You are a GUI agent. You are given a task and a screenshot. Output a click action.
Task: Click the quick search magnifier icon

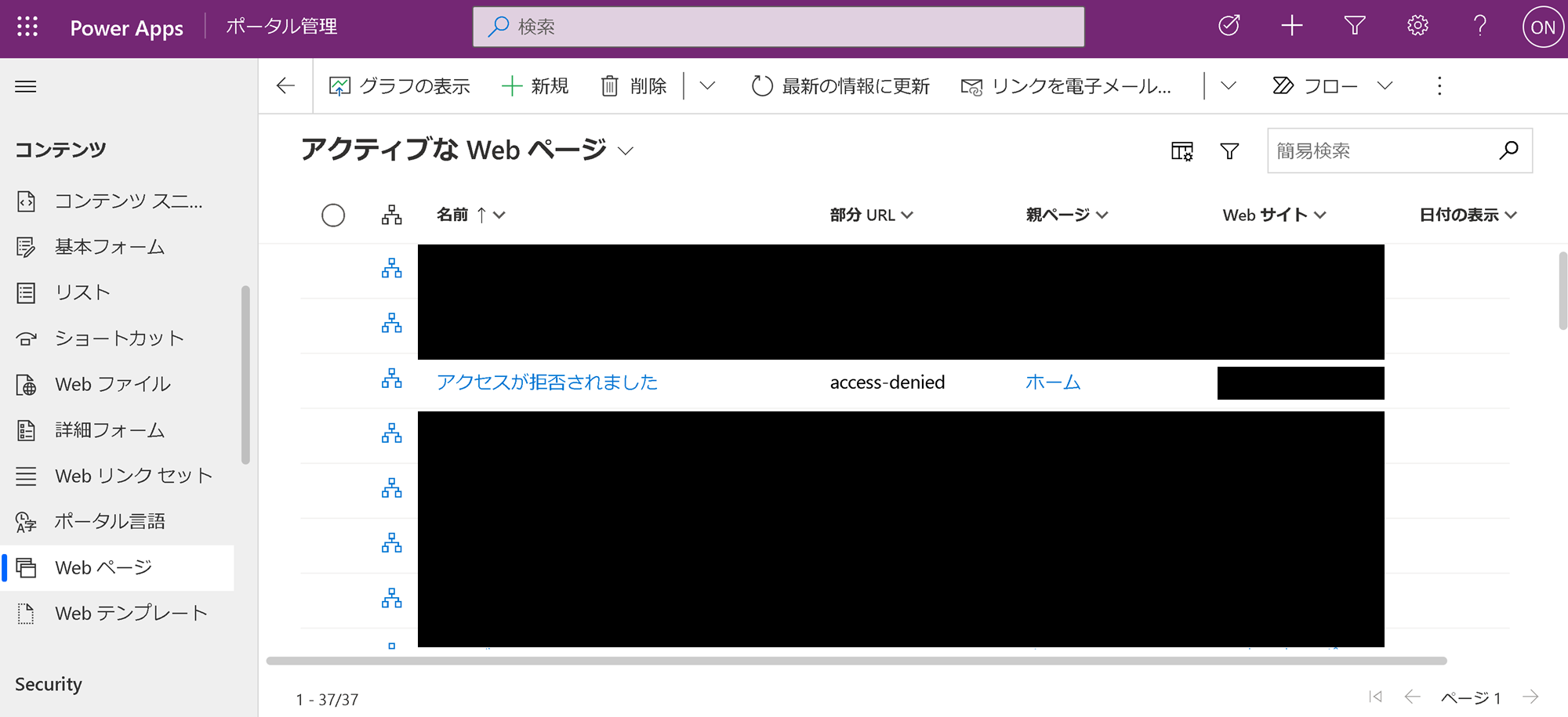pyautogui.click(x=1508, y=150)
